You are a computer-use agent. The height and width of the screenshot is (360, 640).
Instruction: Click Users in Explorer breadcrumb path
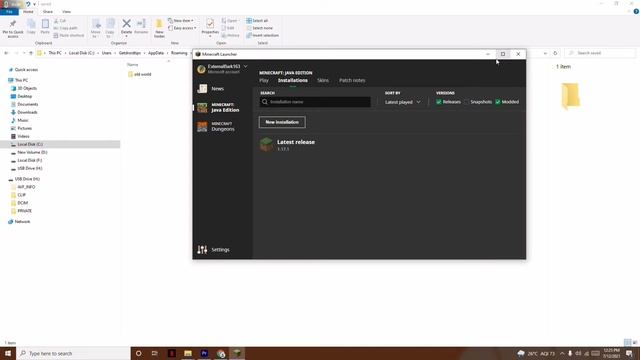tap(107, 53)
